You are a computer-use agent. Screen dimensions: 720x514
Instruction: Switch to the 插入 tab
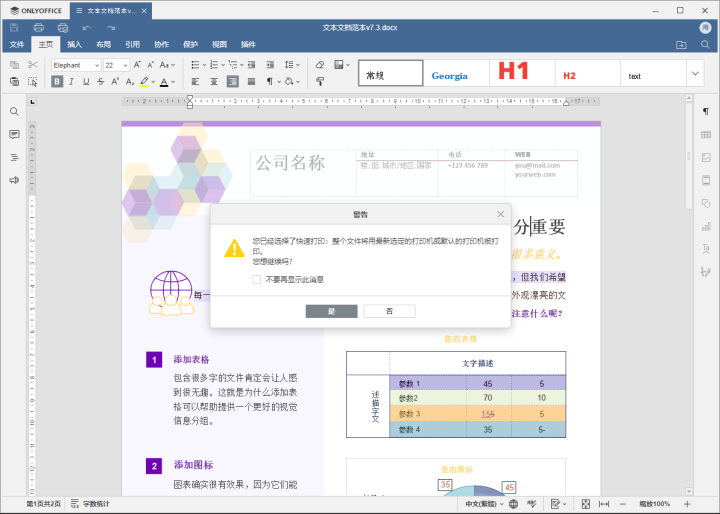(75, 45)
